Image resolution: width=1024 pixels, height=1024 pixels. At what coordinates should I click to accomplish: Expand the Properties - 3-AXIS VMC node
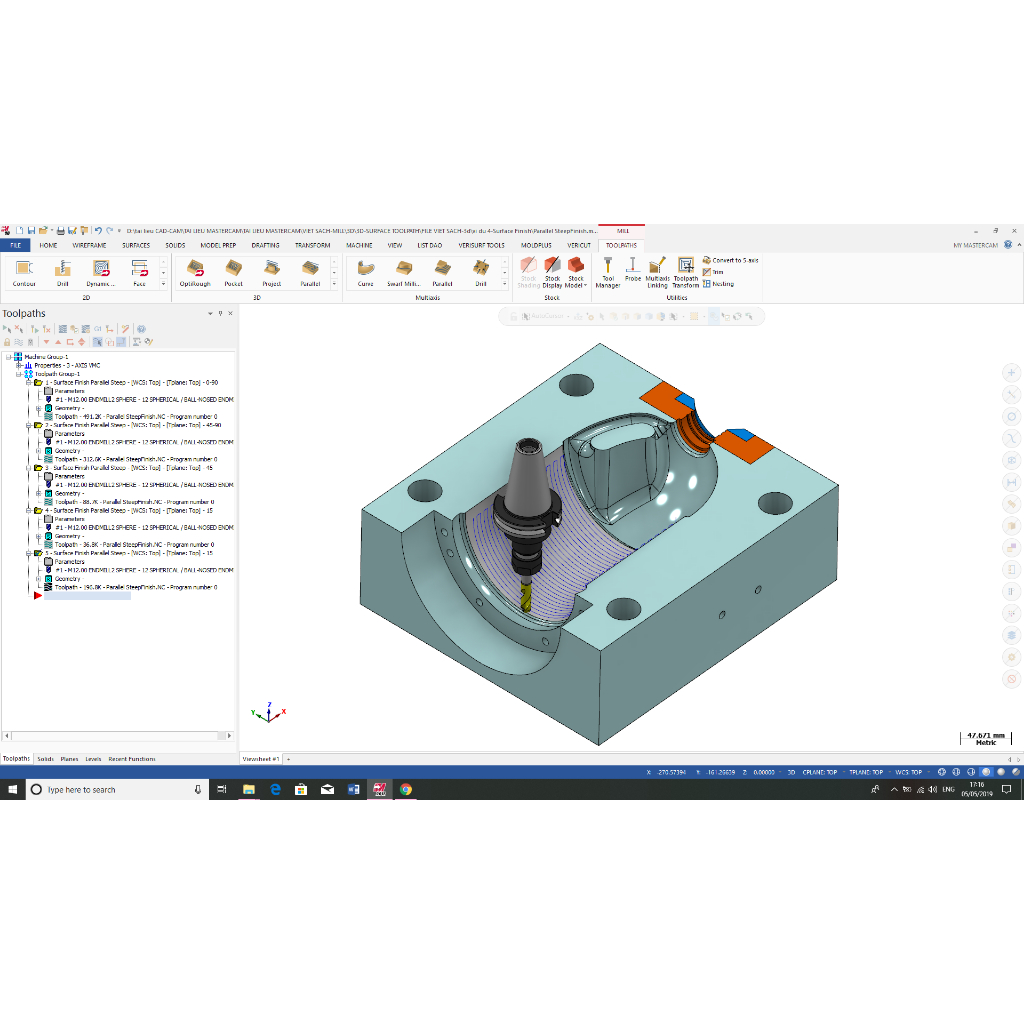point(18,365)
